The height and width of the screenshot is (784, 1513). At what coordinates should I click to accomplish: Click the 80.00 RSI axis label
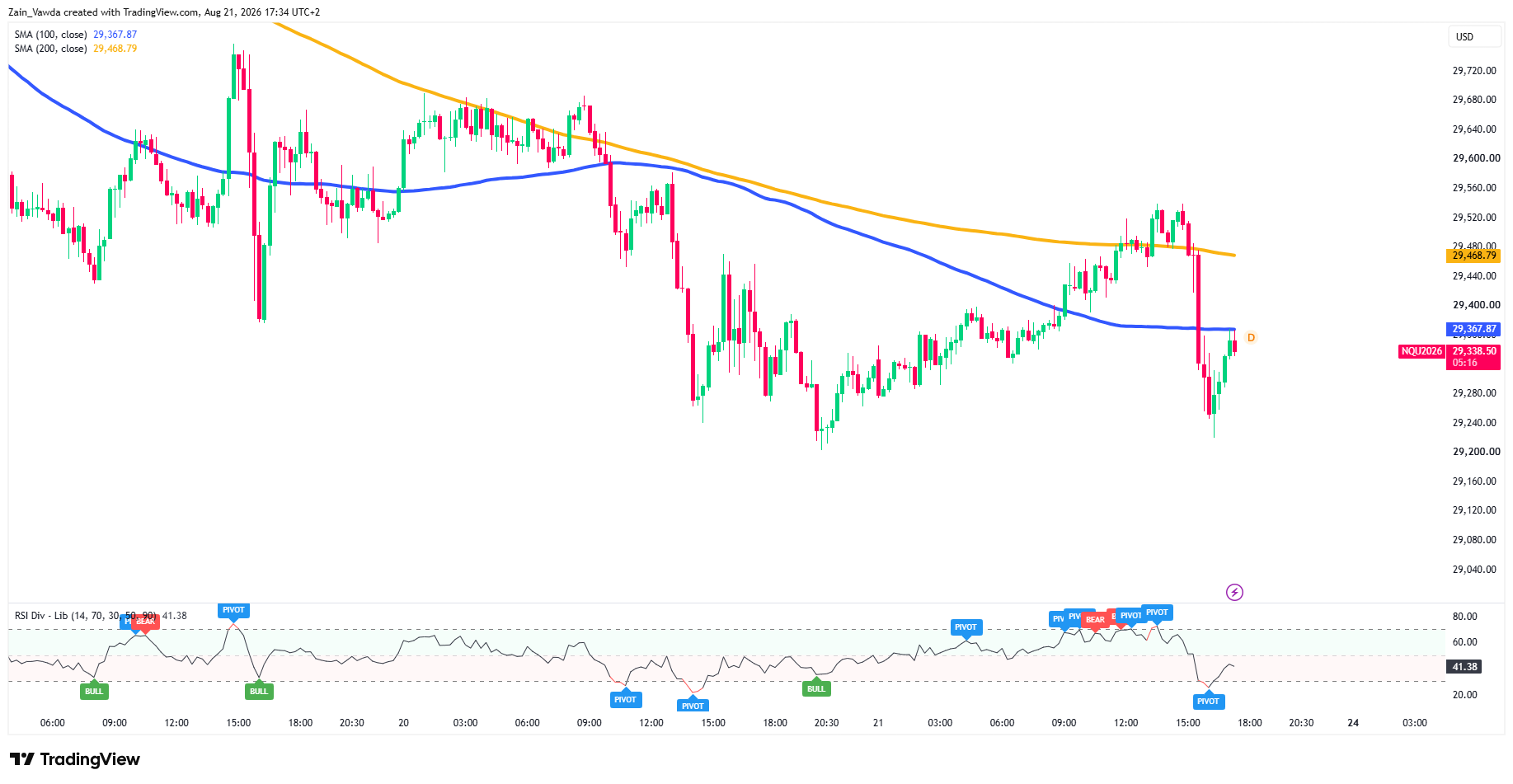point(1464,617)
